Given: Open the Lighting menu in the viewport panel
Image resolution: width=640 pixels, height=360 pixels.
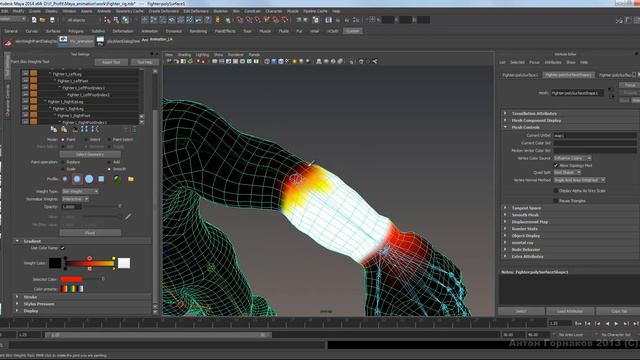Looking at the screenshot, I should point(202,55).
